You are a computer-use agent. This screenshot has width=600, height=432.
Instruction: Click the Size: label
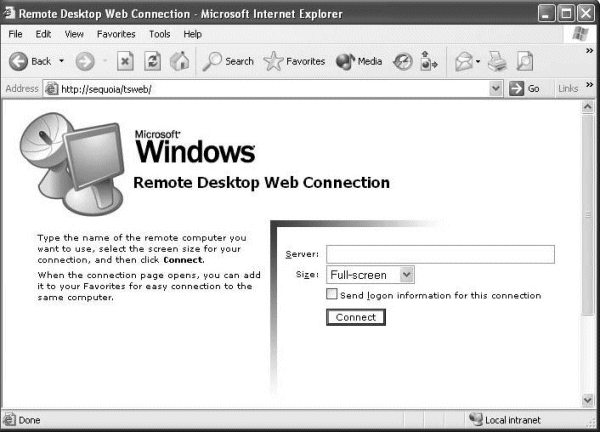pos(307,275)
